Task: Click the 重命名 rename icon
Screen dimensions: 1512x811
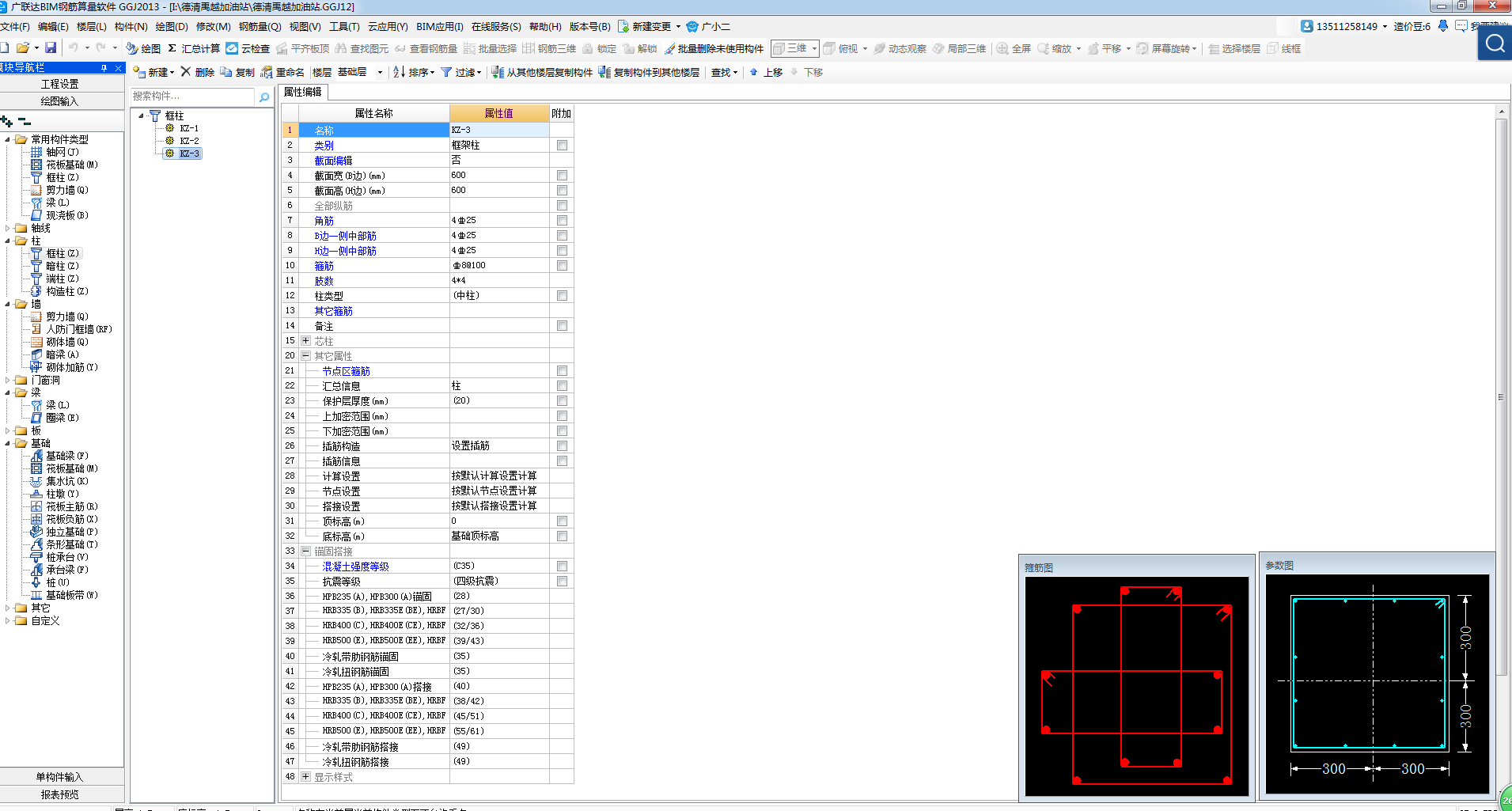Action: point(267,72)
